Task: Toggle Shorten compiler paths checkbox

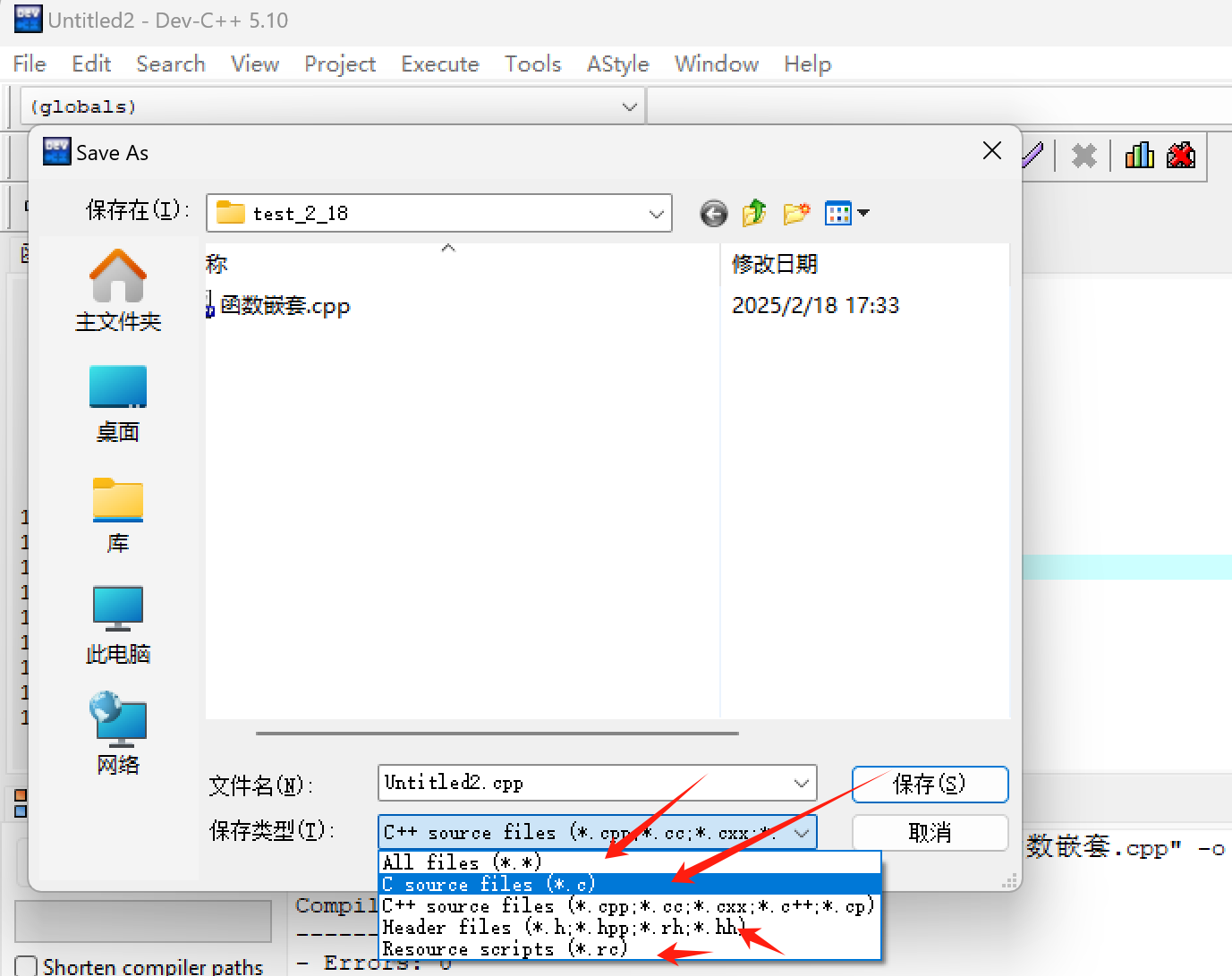Action: 26,967
